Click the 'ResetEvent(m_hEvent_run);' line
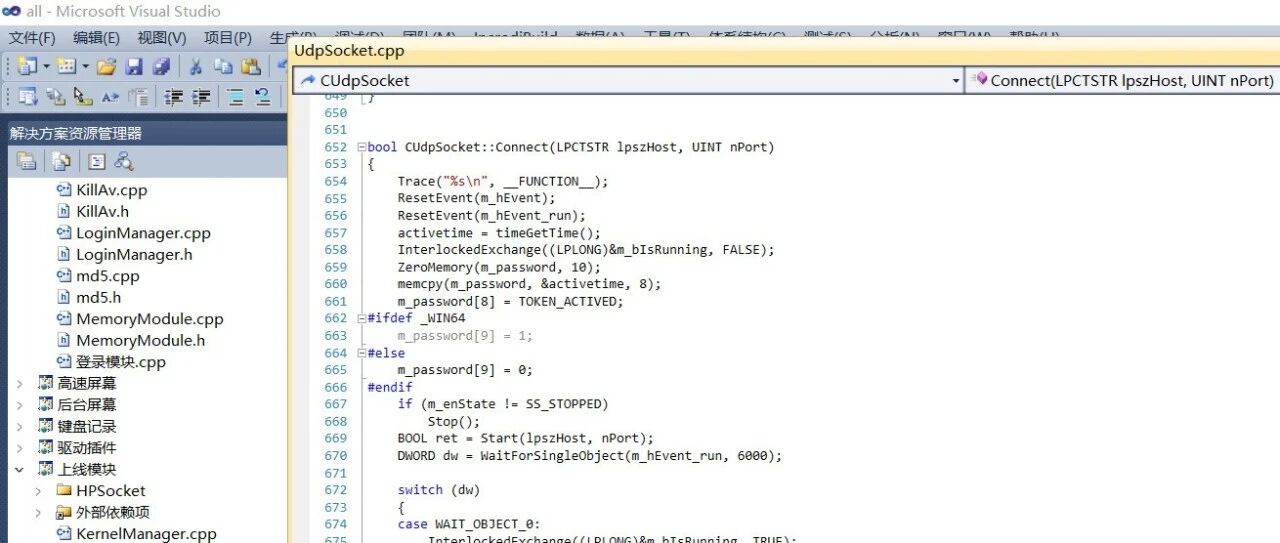Screen dimensions: 1280x543 point(491,216)
